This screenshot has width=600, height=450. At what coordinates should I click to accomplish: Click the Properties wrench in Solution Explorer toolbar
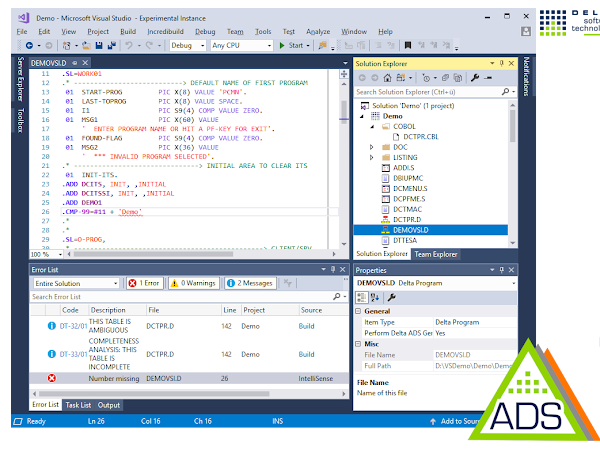click(x=475, y=78)
